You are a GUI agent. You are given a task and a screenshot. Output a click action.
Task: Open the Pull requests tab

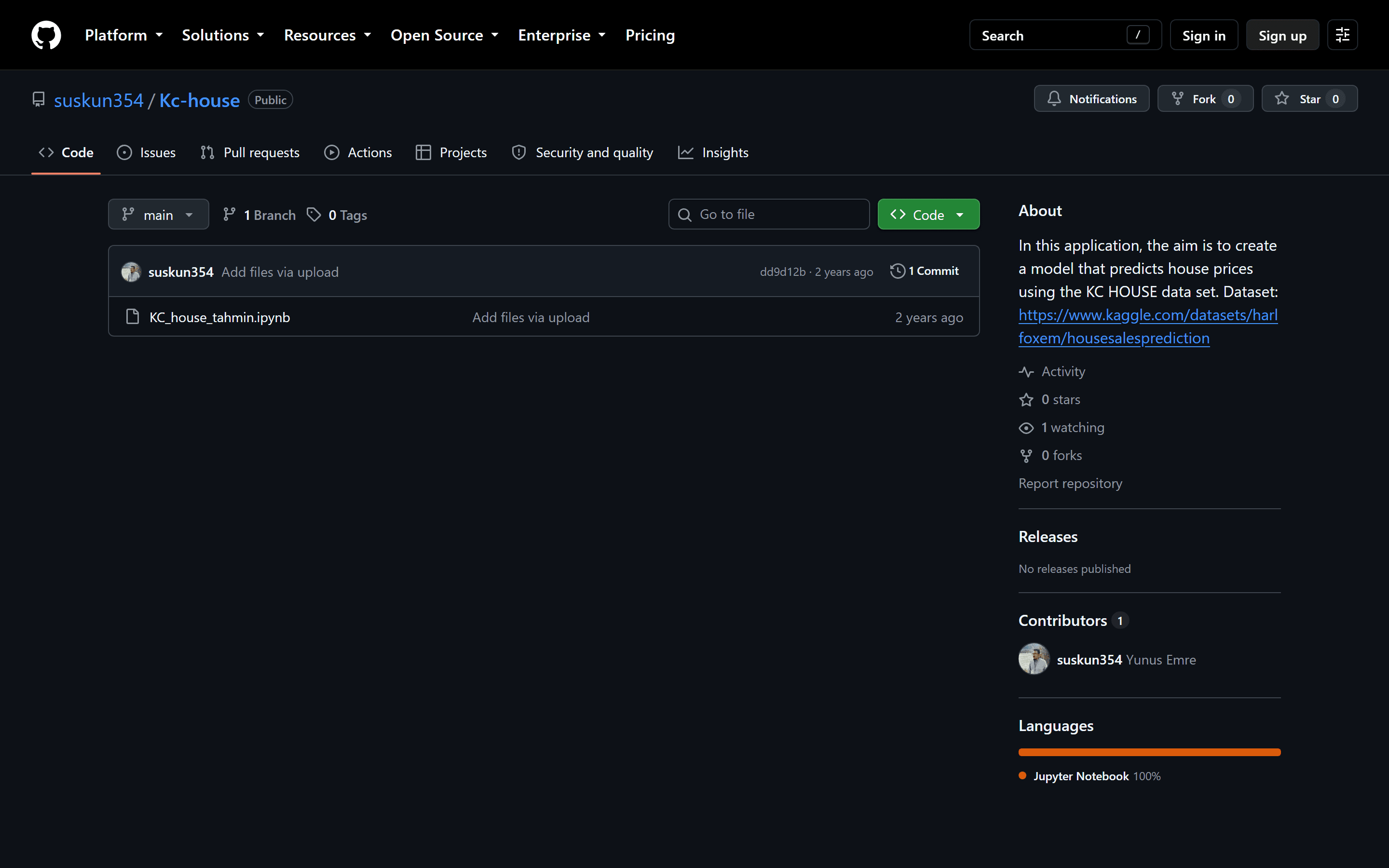pos(250,153)
